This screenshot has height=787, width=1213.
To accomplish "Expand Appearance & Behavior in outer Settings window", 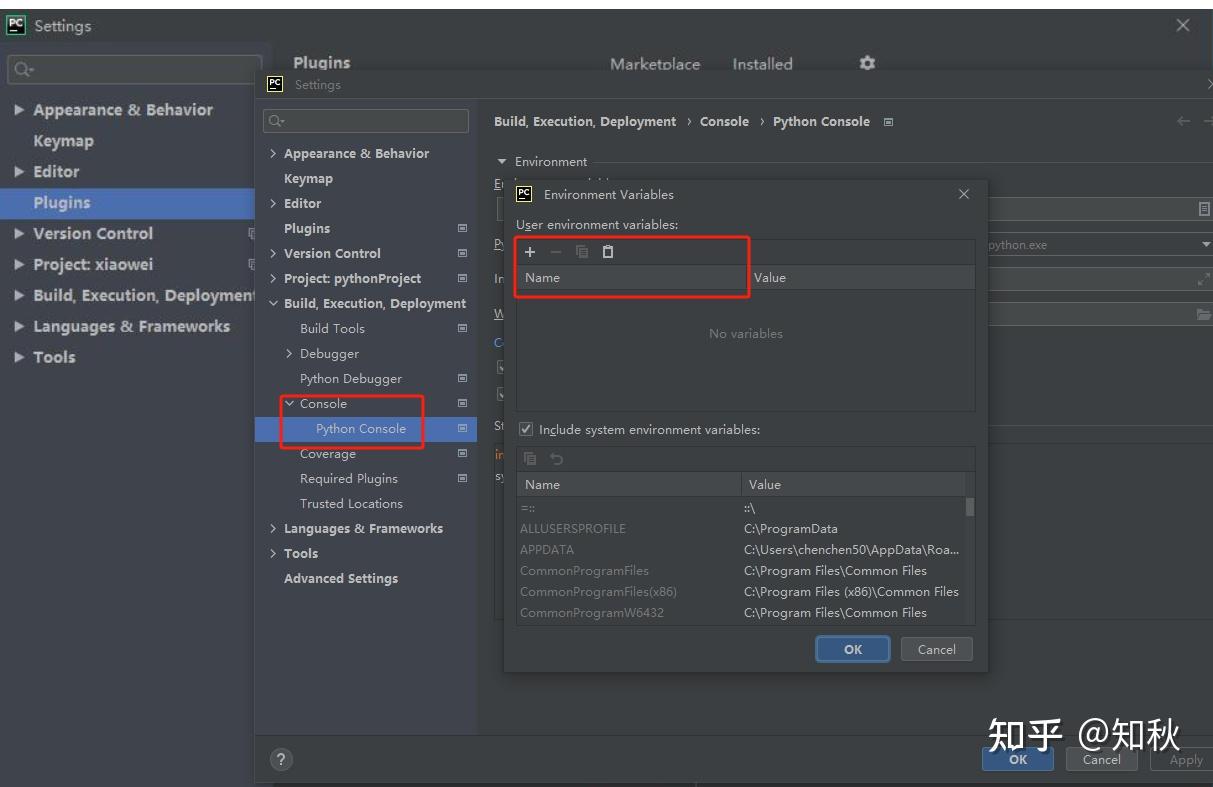I will 19,110.
